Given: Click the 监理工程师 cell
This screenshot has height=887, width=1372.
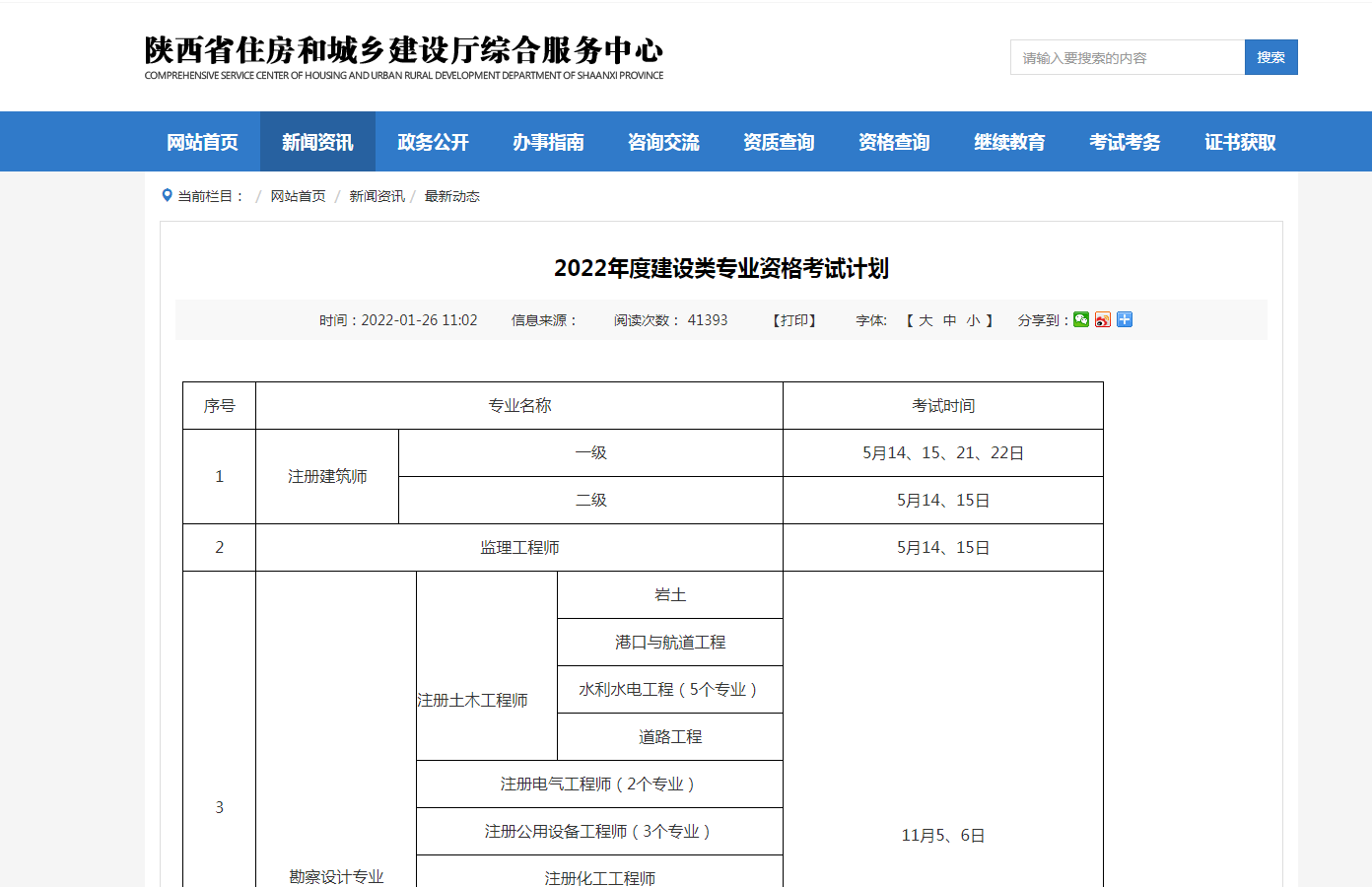Looking at the screenshot, I should pyautogui.click(x=519, y=548).
